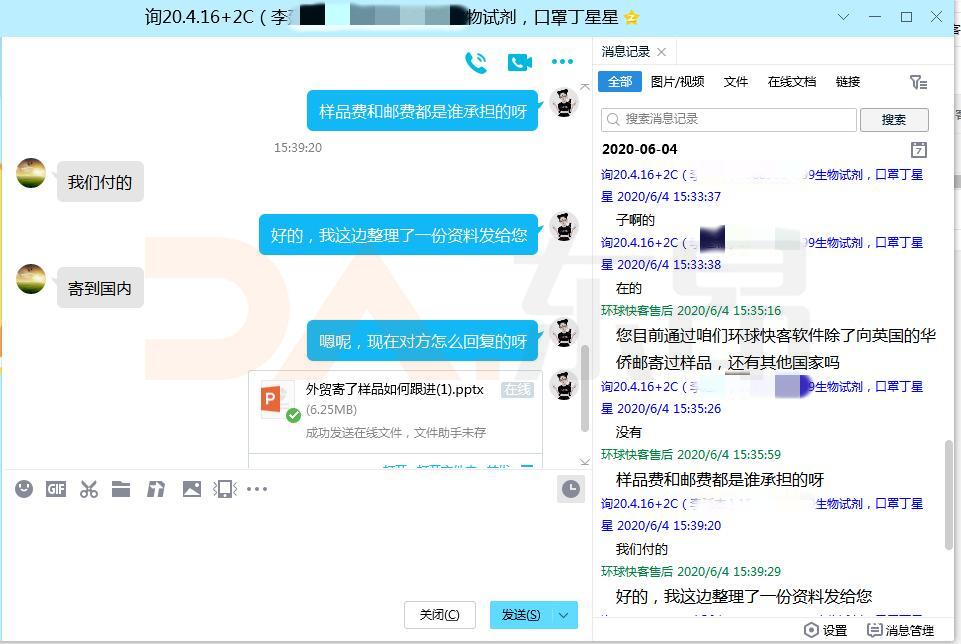Viewport: 961px width, 644px height.
Task: Open the emoji picker
Action: click(x=23, y=489)
